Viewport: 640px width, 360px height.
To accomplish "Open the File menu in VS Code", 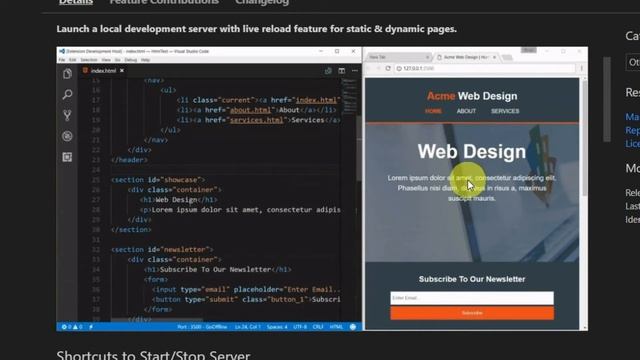I will (x=62, y=60).
